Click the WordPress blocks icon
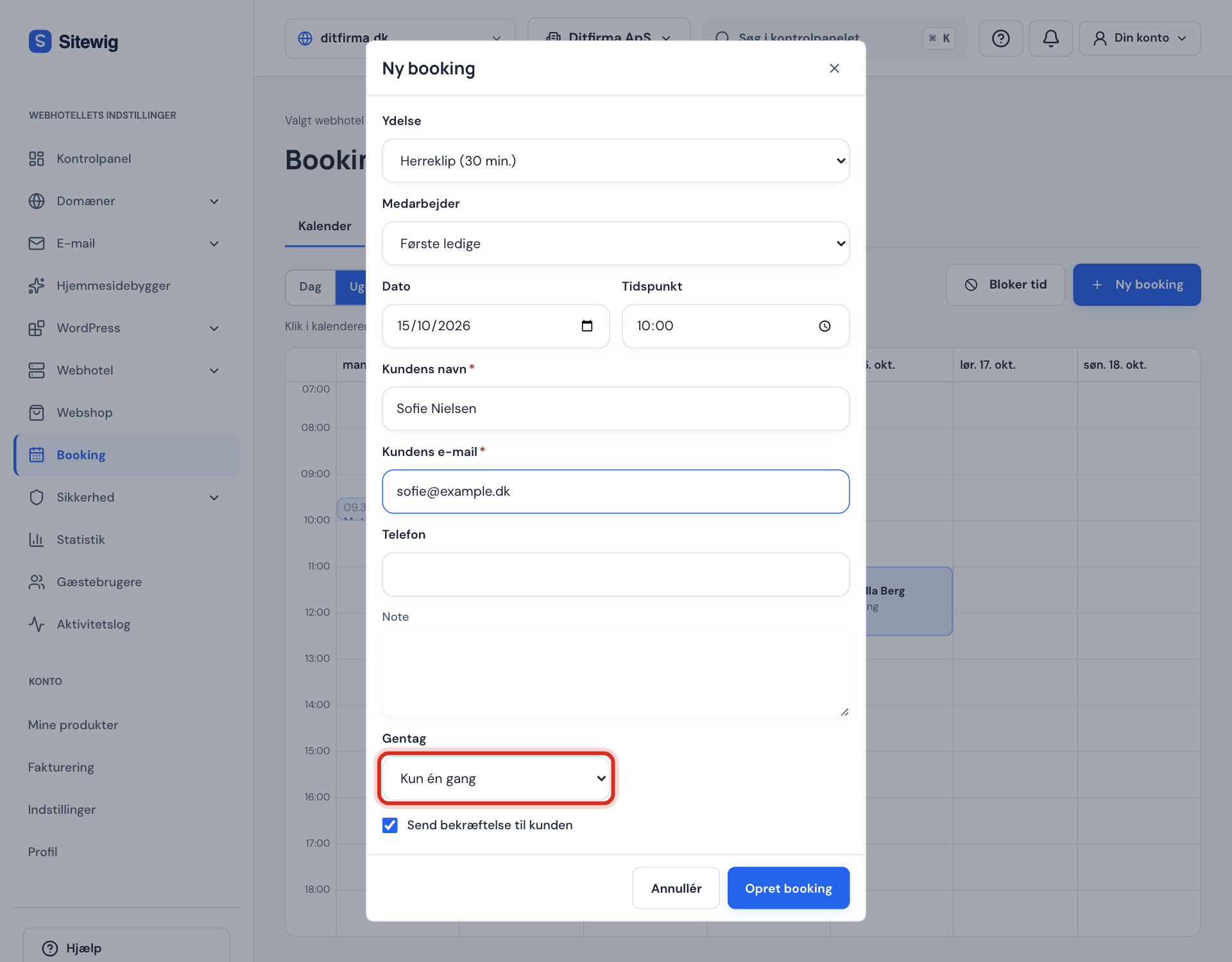 click(37, 328)
